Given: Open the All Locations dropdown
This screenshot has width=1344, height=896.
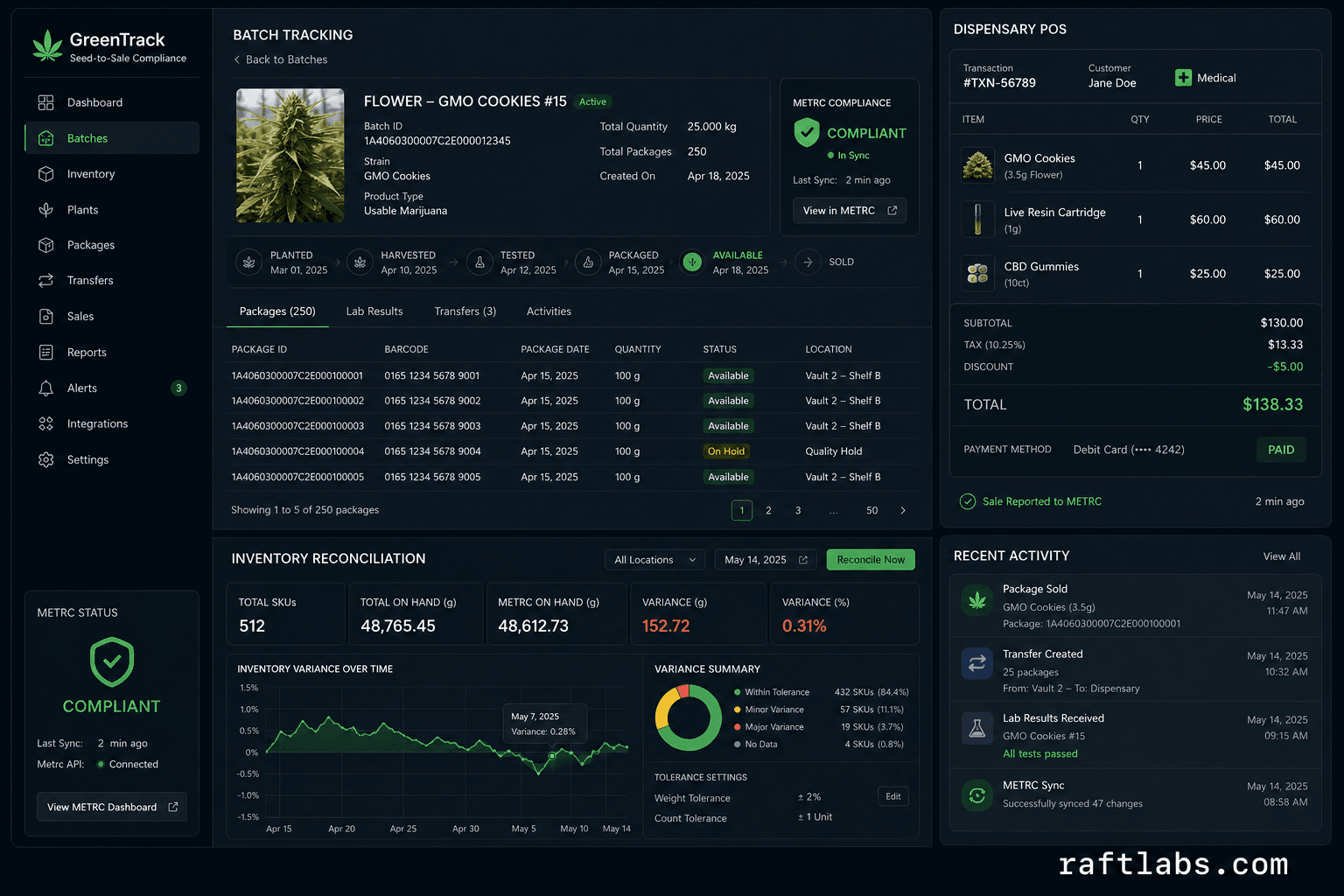Looking at the screenshot, I should [x=654, y=560].
